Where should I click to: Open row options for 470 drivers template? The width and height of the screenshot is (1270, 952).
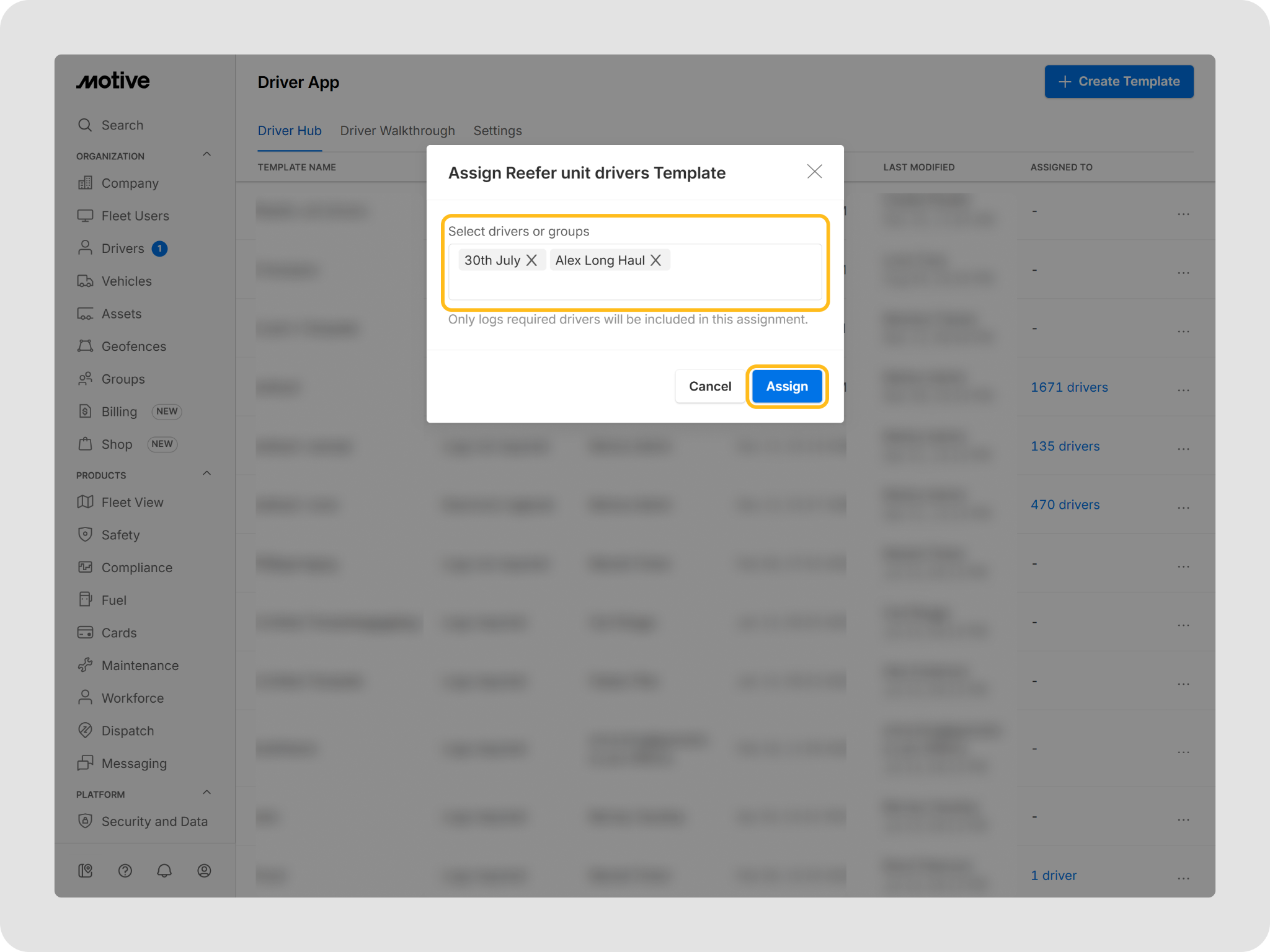[1183, 507]
